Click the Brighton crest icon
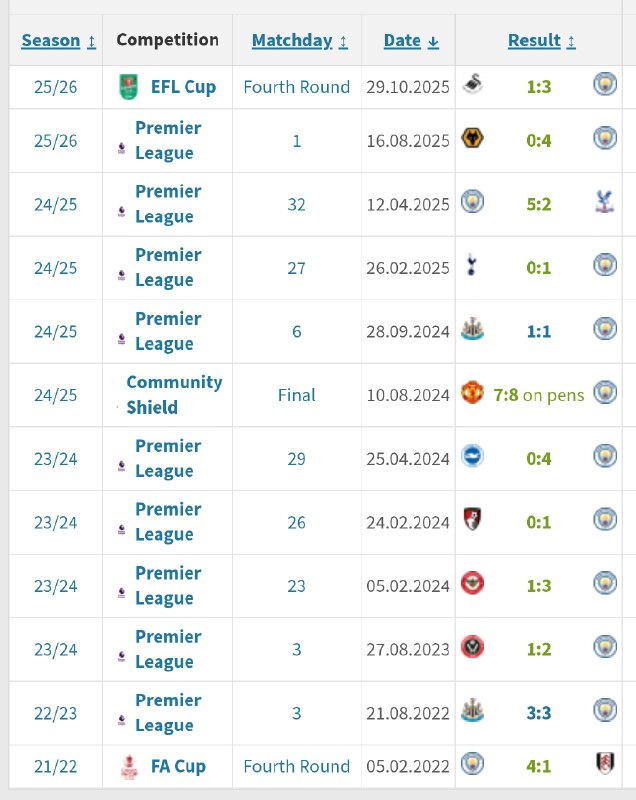The image size is (636, 800). [472, 457]
